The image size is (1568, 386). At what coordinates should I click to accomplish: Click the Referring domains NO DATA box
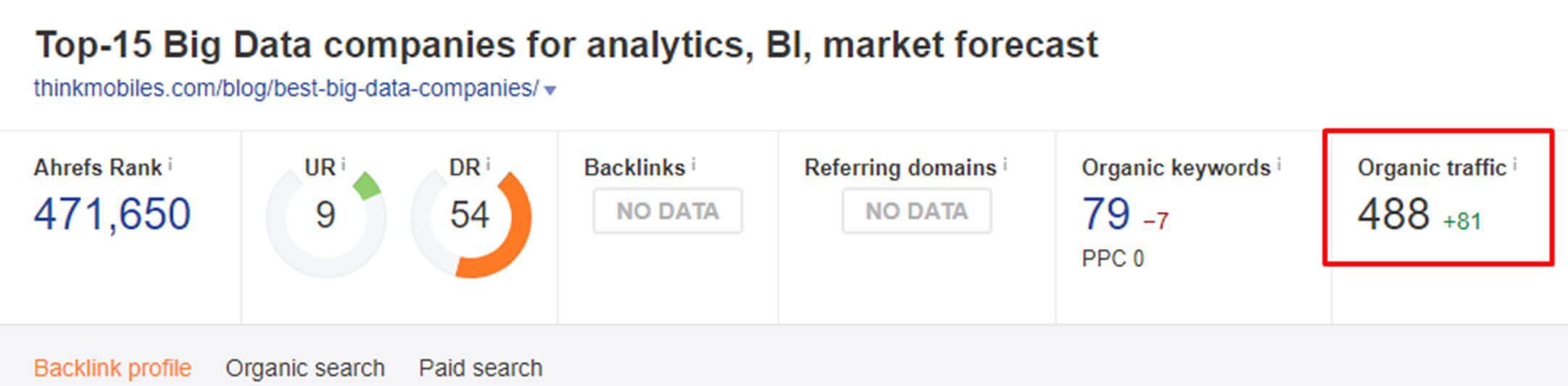(916, 211)
